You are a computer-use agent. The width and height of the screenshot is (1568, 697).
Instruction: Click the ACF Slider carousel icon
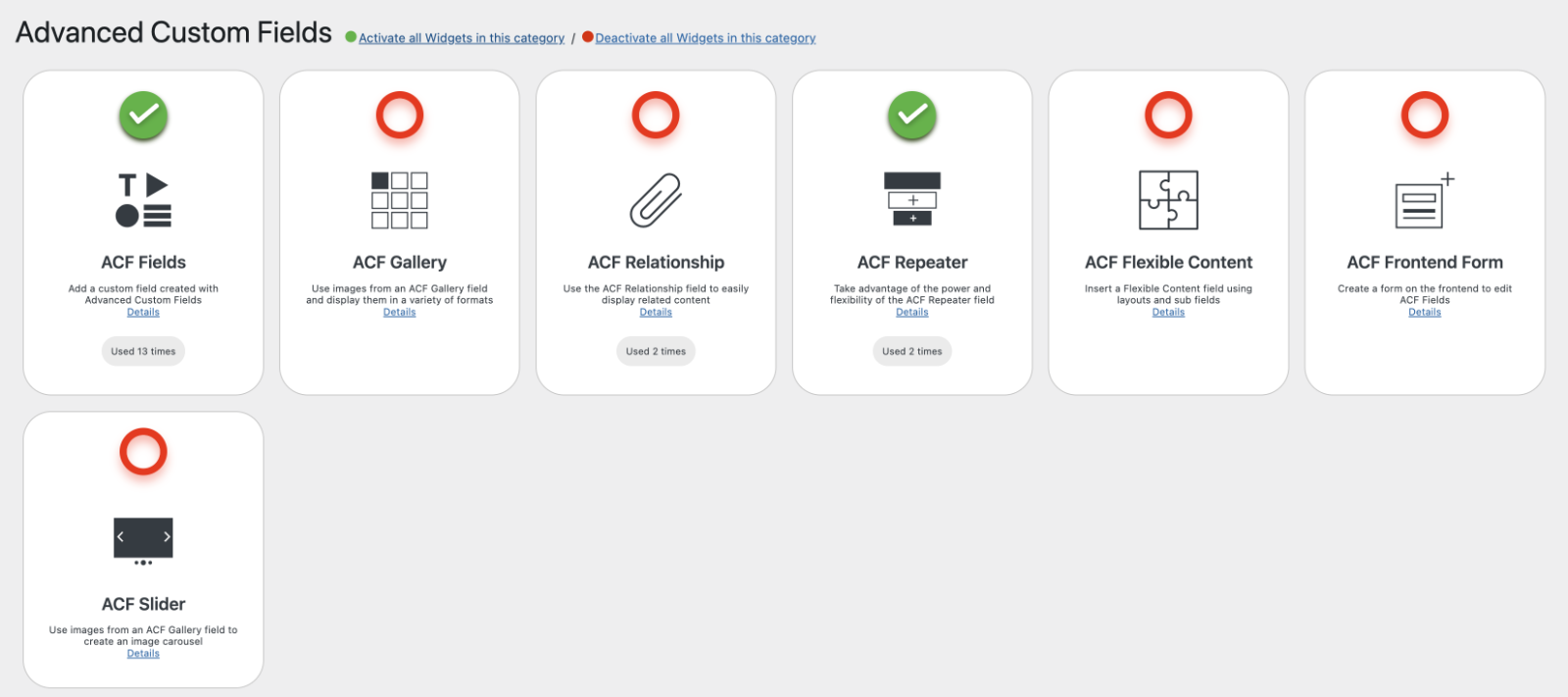click(x=143, y=540)
